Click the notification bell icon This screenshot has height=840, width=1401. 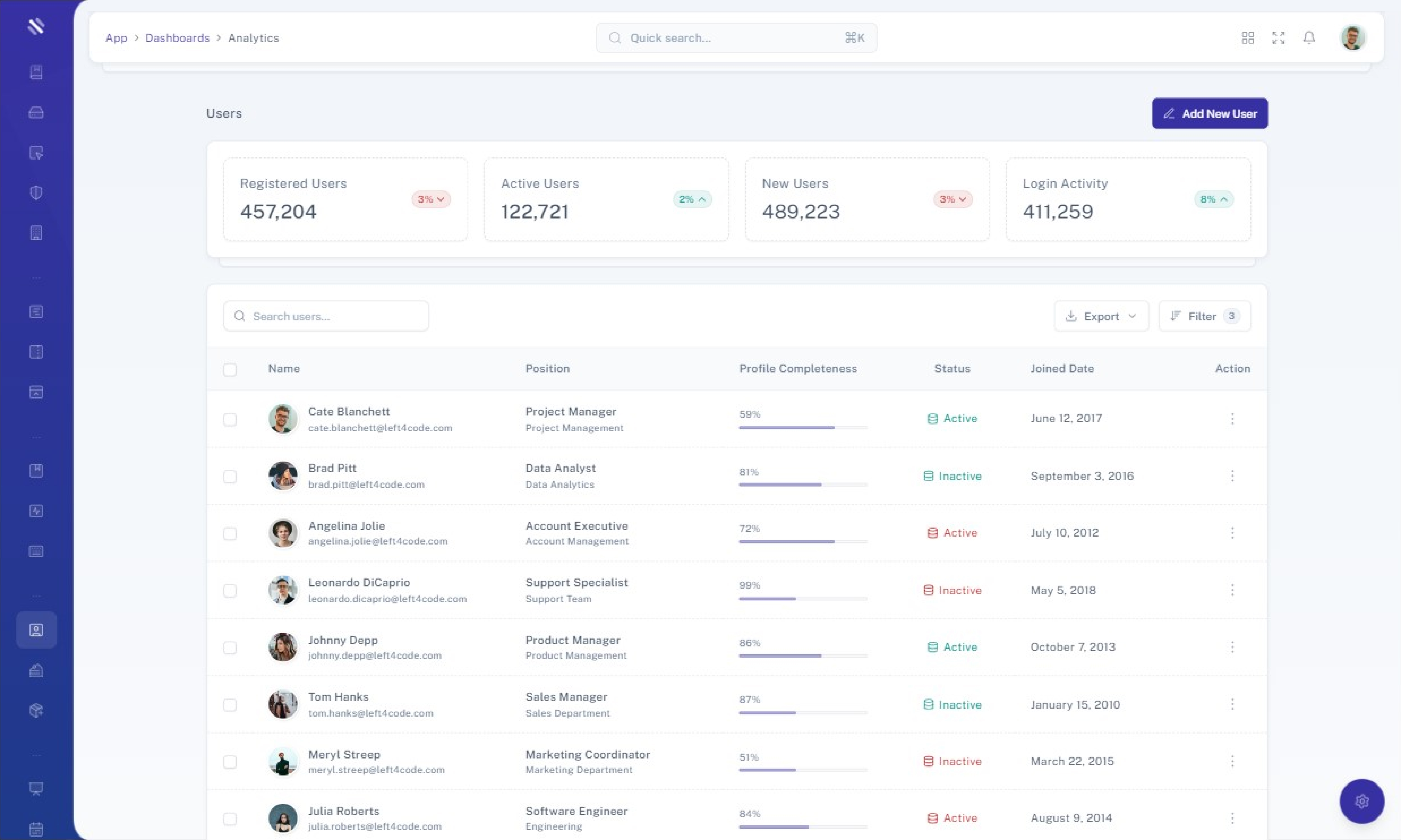[1309, 38]
